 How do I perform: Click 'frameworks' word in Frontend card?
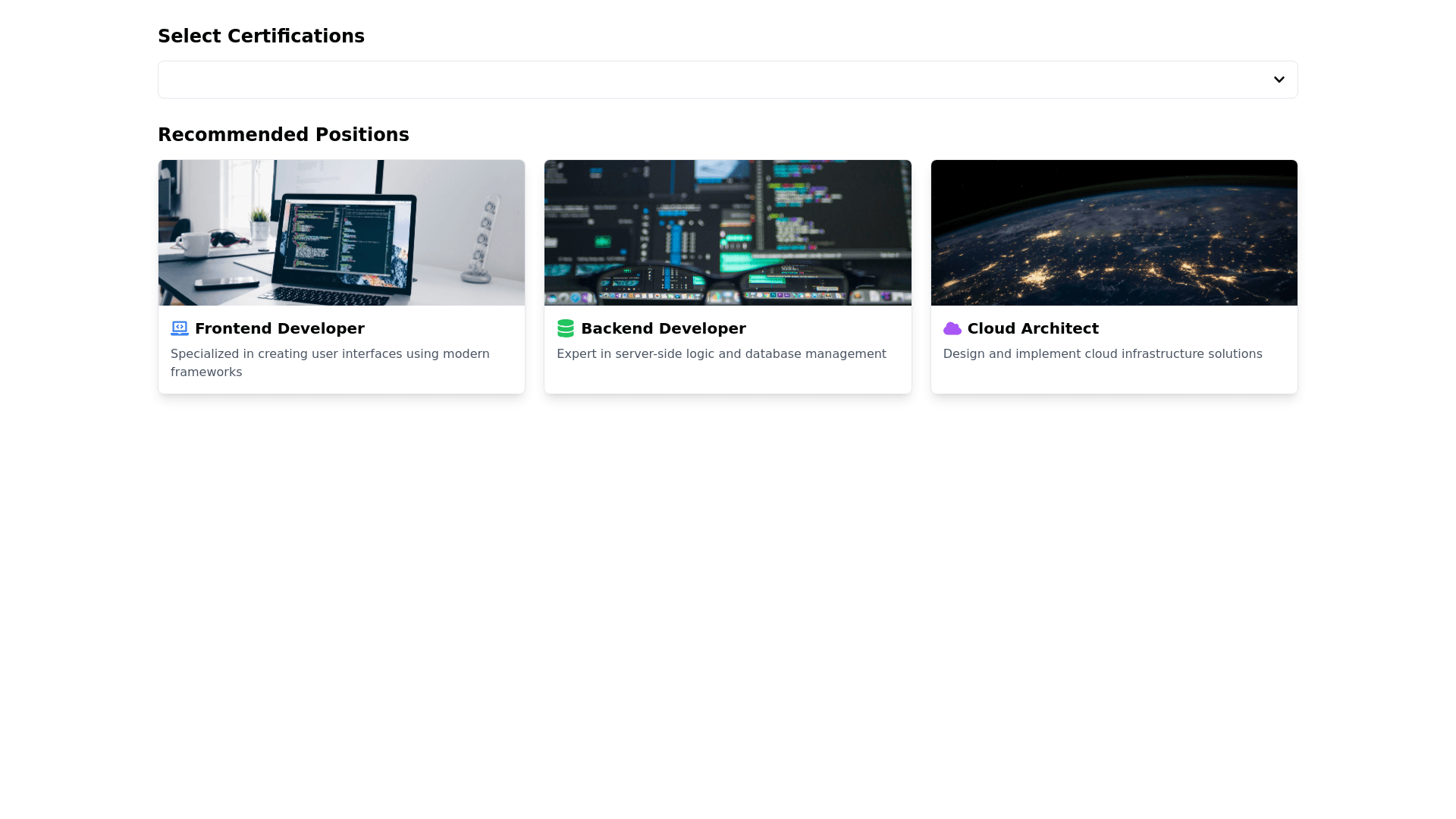(x=206, y=372)
